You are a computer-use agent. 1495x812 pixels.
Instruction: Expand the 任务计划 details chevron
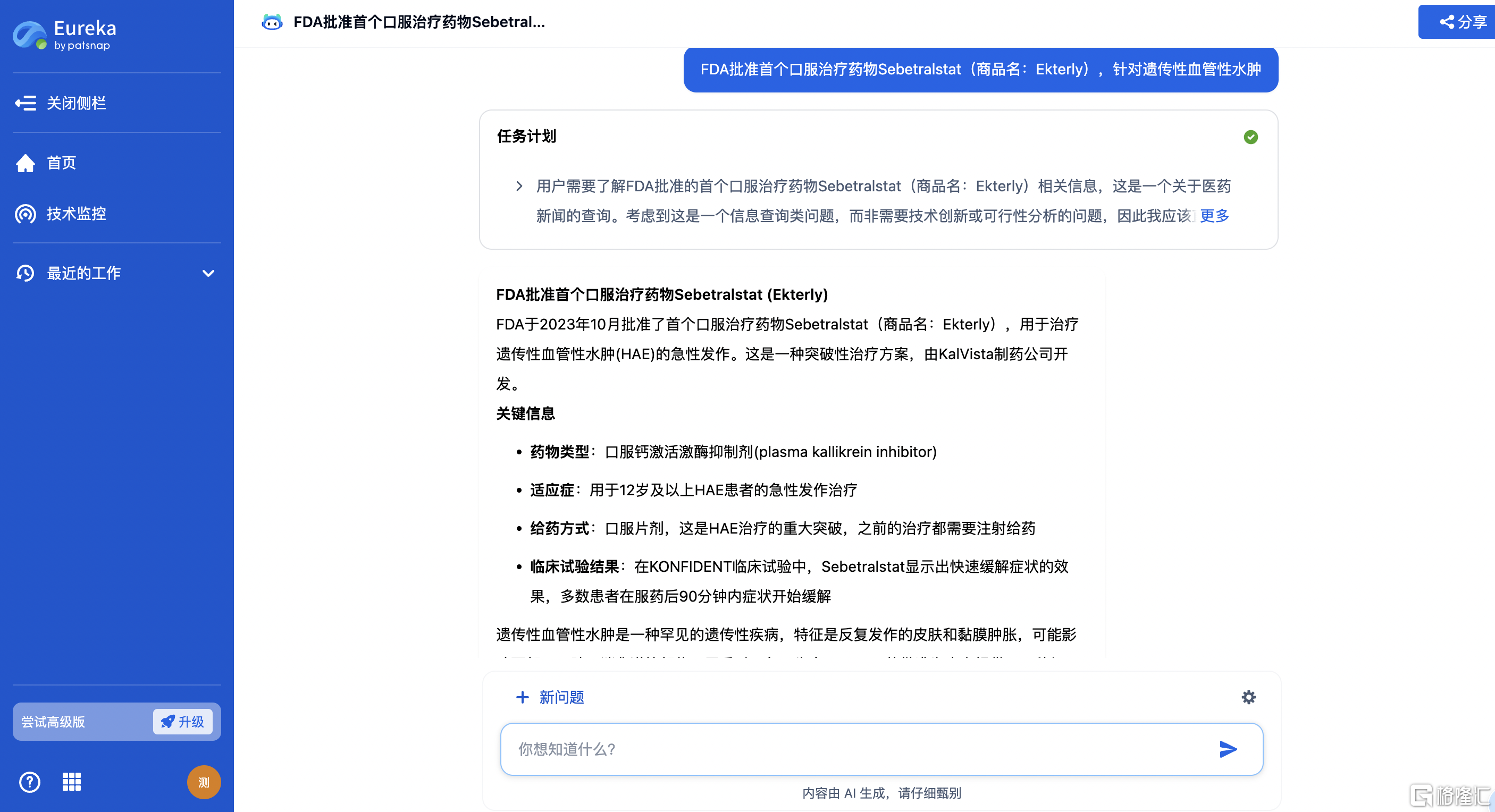point(519,186)
